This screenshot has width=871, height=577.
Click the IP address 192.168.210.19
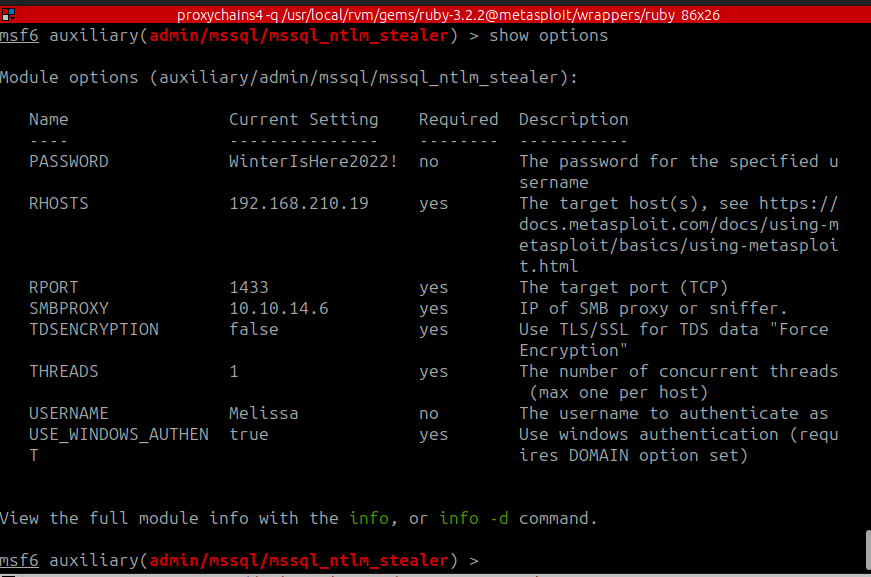tap(299, 203)
